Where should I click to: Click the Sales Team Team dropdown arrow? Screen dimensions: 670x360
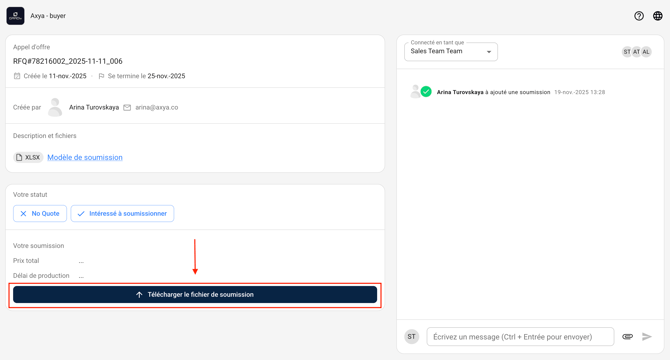click(x=489, y=52)
